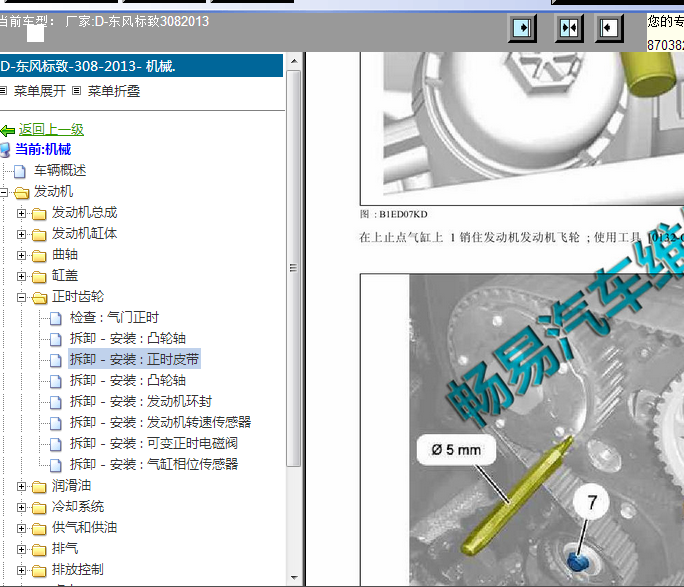Viewport: 684px width, 587px height.
Task: Open first 拆卸-安装：凸轮轴 entry above 正时皮带
Action: pos(128,338)
